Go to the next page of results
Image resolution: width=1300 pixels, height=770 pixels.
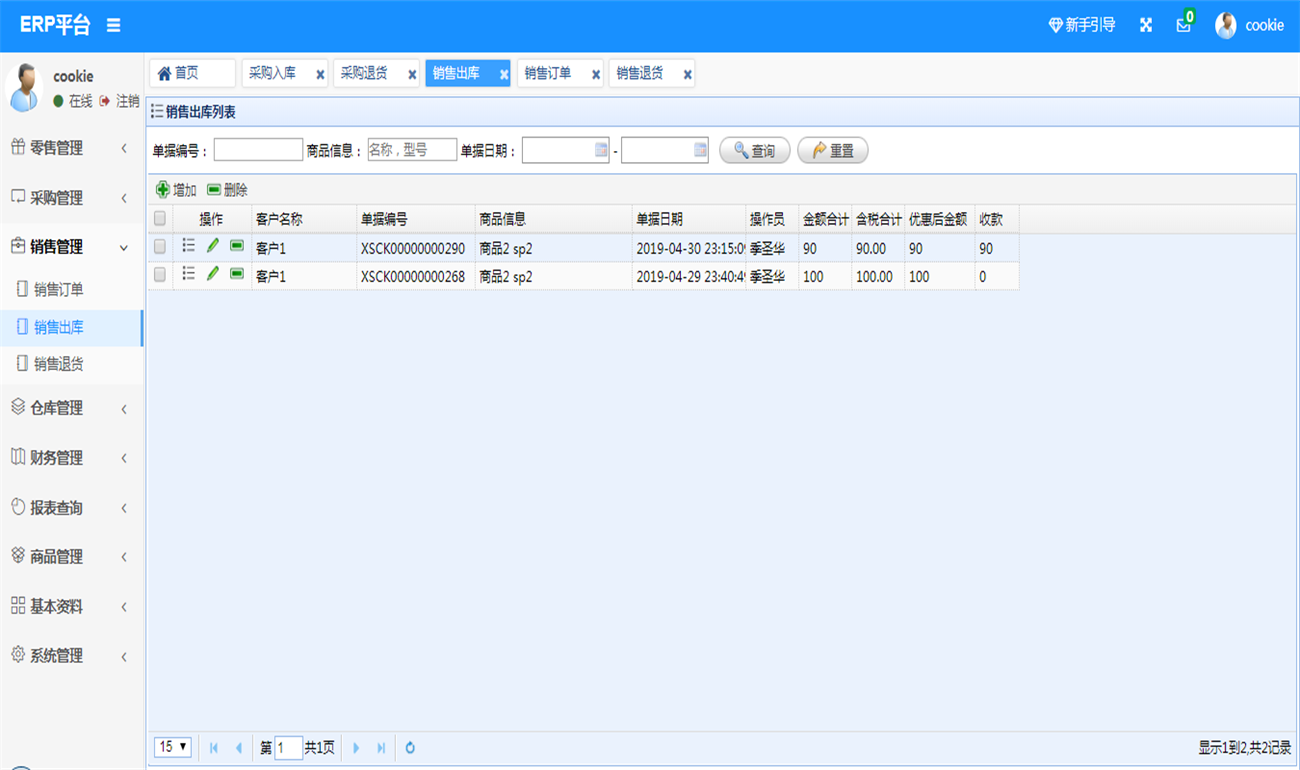click(357, 748)
